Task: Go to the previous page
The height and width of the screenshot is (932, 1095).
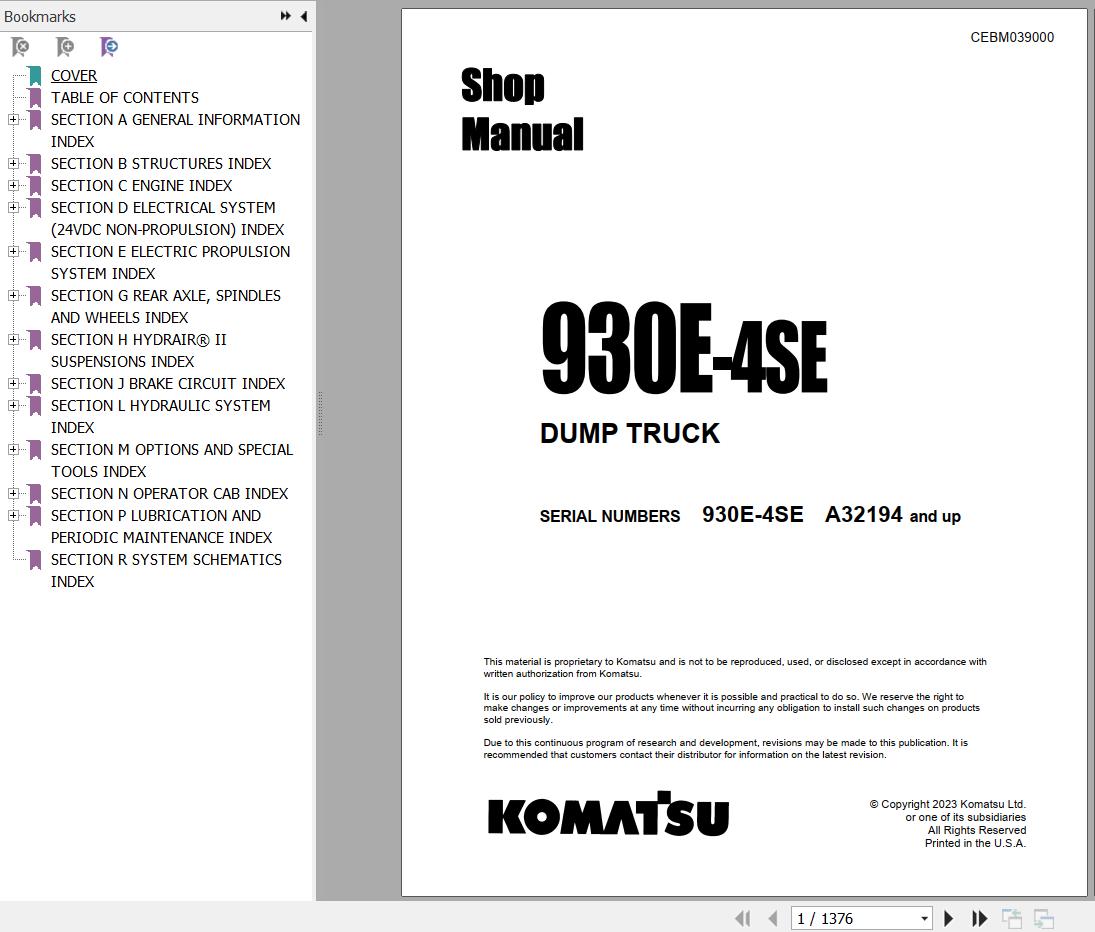Action: pos(773,918)
